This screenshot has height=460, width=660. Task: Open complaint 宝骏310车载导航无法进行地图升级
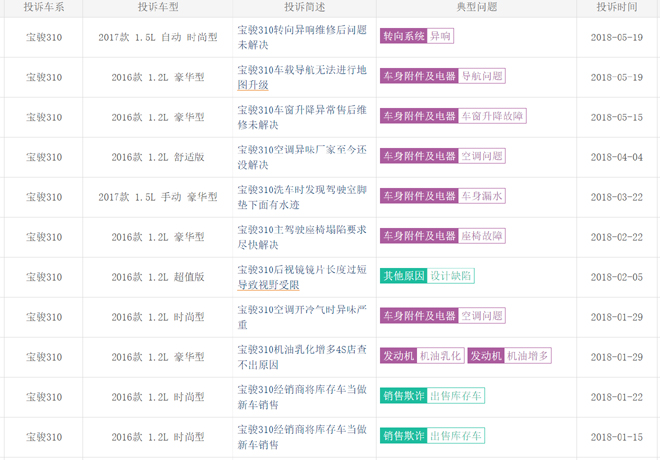tap(302, 77)
